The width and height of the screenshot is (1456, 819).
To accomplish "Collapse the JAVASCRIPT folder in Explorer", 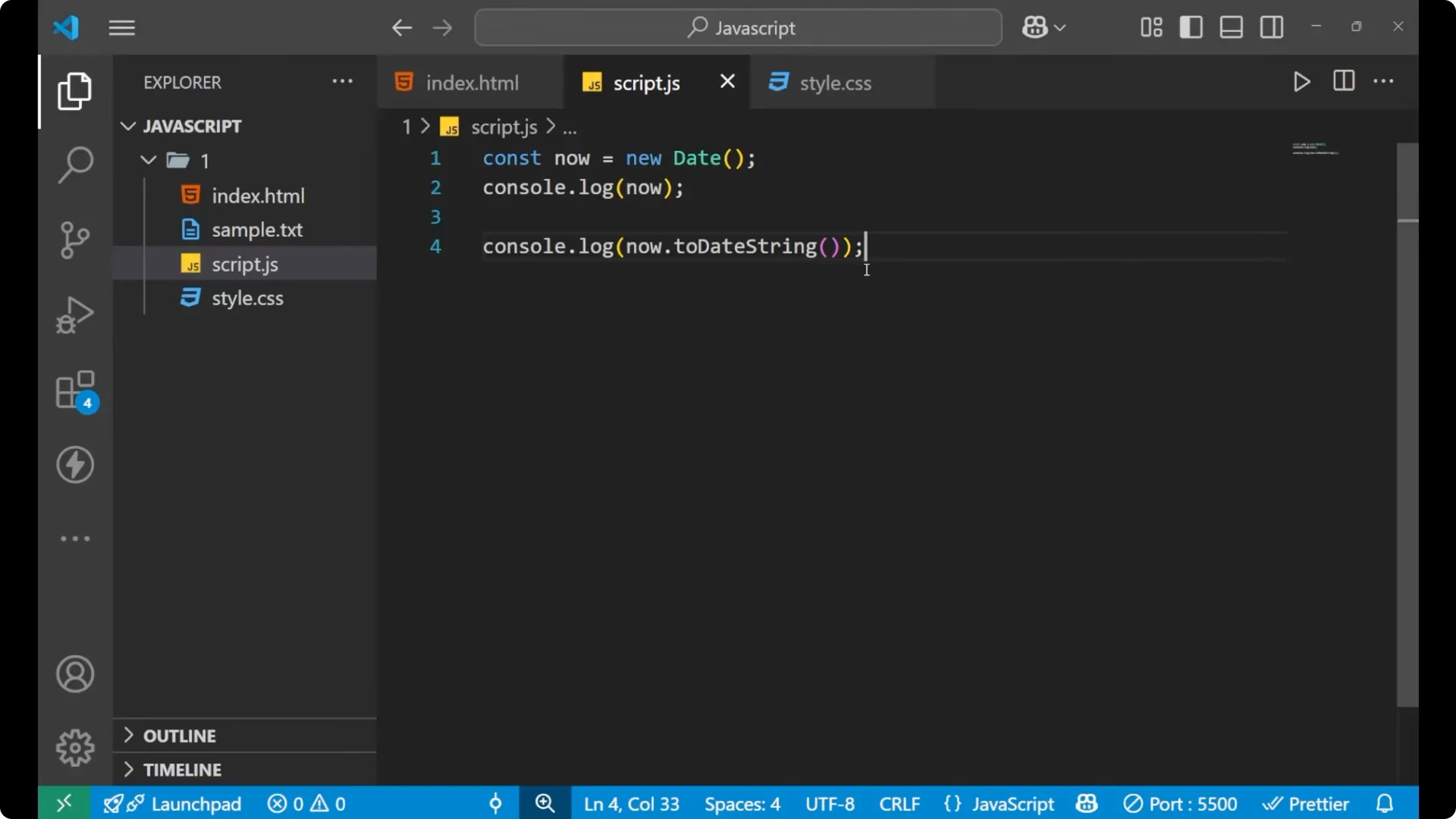I will (127, 126).
